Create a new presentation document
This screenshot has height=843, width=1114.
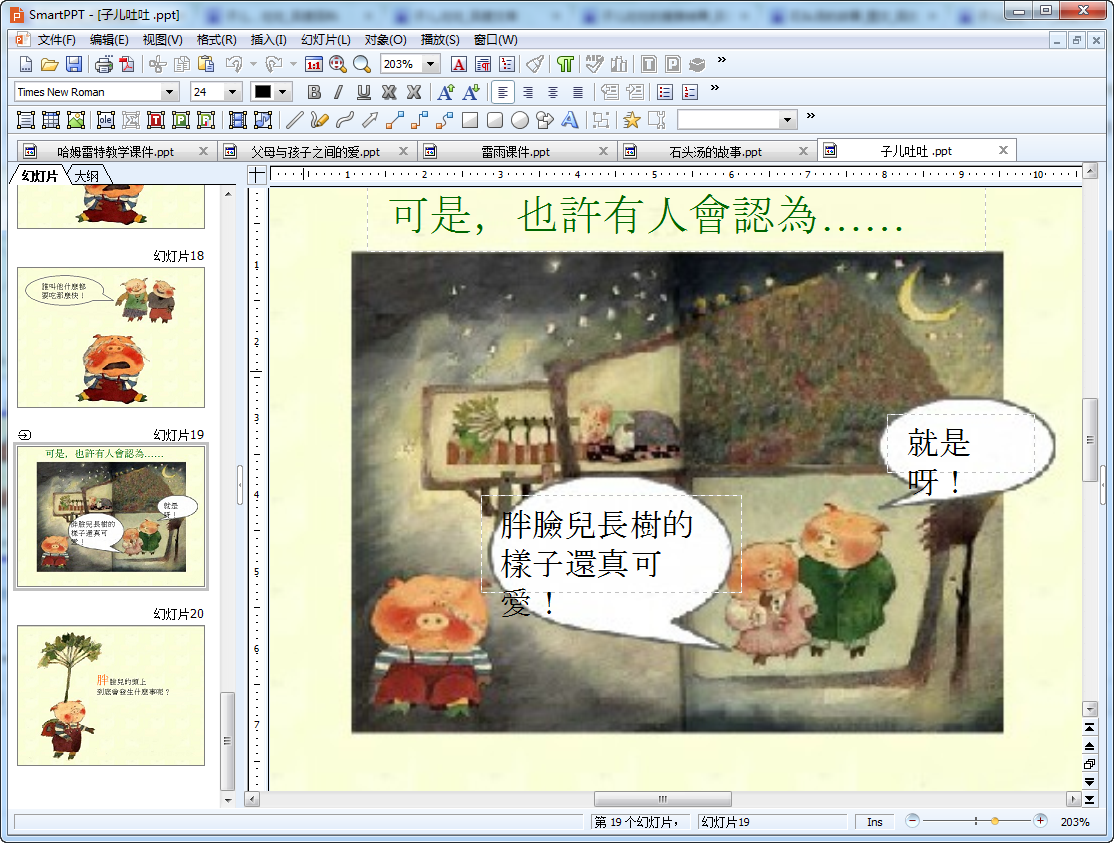(26, 65)
